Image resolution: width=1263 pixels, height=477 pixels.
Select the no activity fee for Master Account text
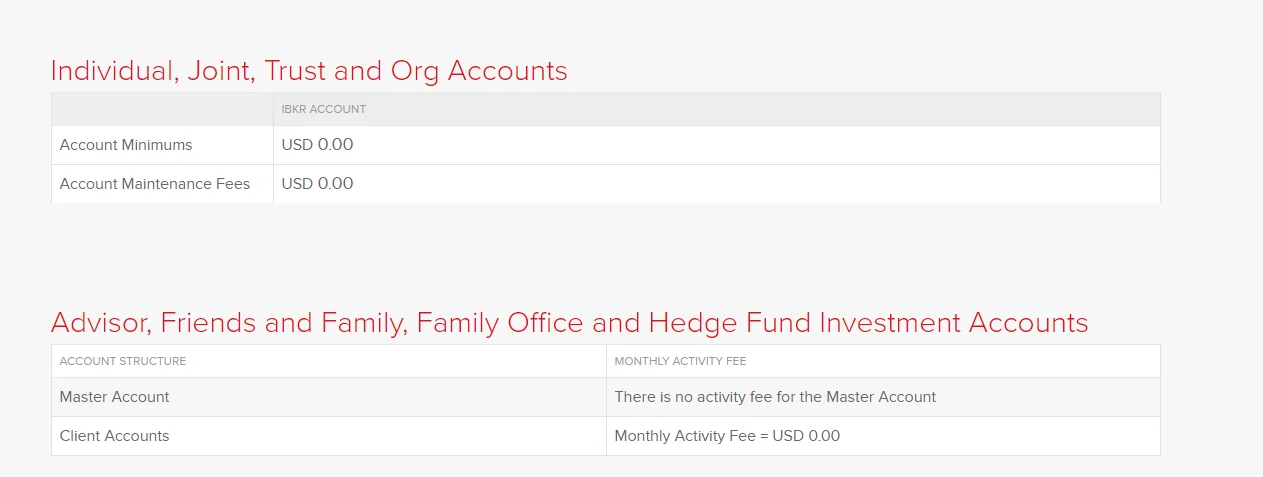775,397
